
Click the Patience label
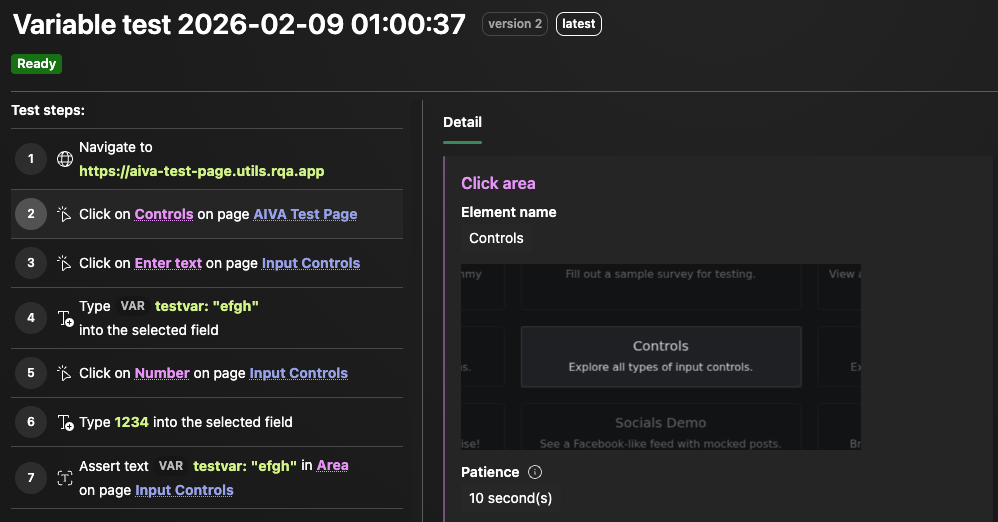click(x=490, y=472)
